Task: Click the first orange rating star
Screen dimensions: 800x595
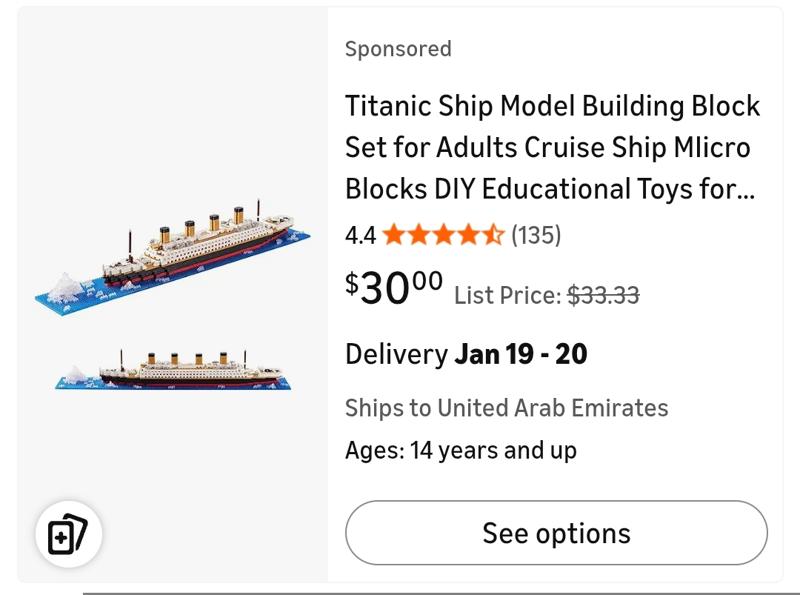Action: [x=393, y=235]
